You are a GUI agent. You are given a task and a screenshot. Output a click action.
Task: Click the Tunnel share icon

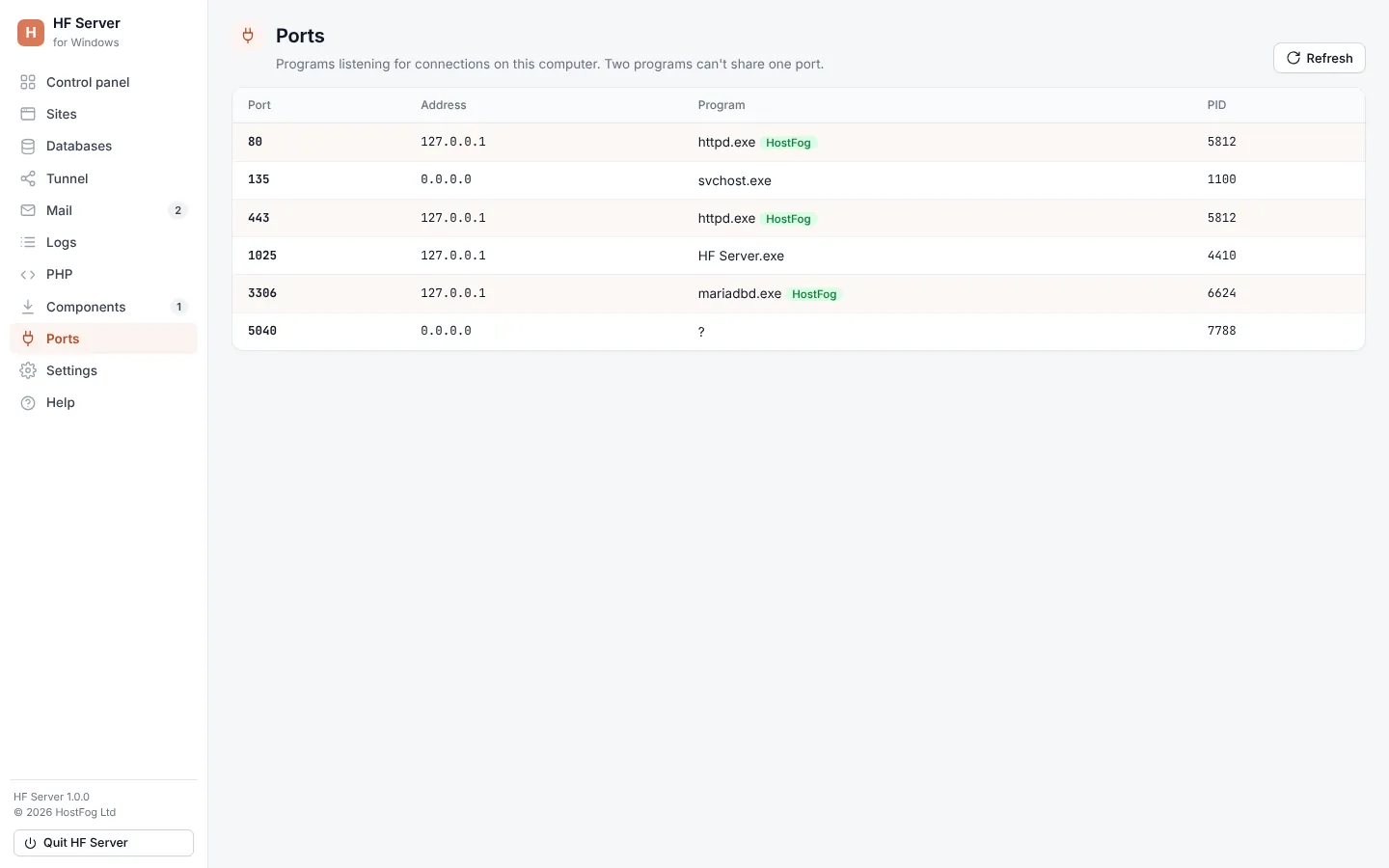pos(28,178)
